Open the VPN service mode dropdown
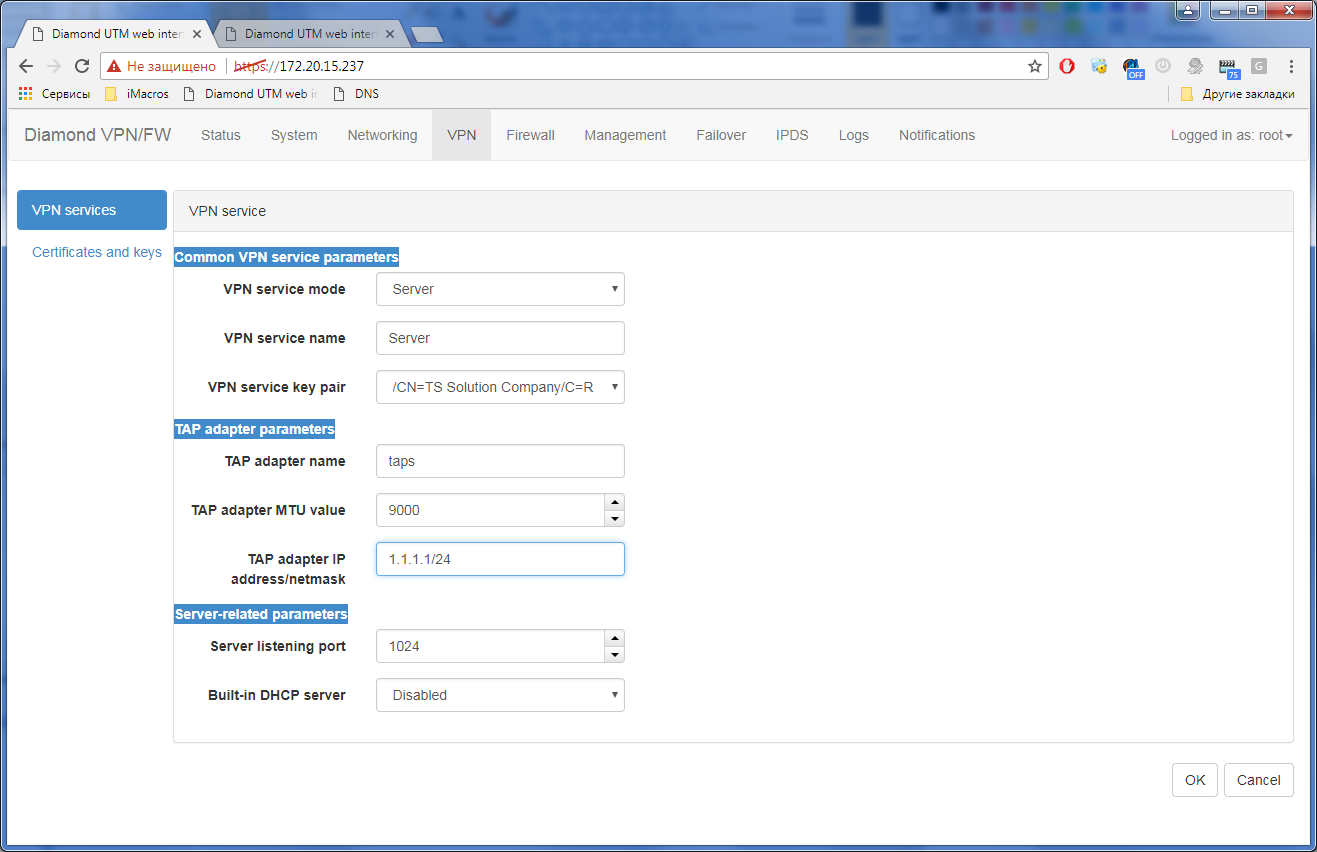The width and height of the screenshot is (1317, 852). 500,289
